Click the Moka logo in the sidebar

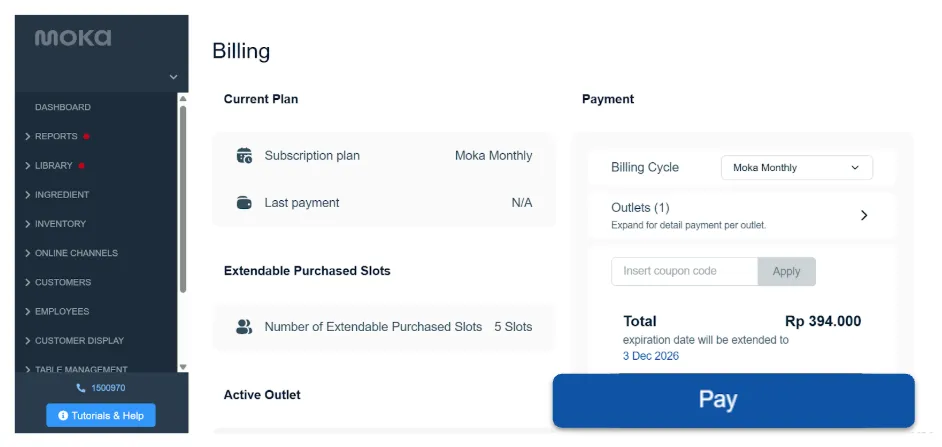pyautogui.click(x=73, y=38)
